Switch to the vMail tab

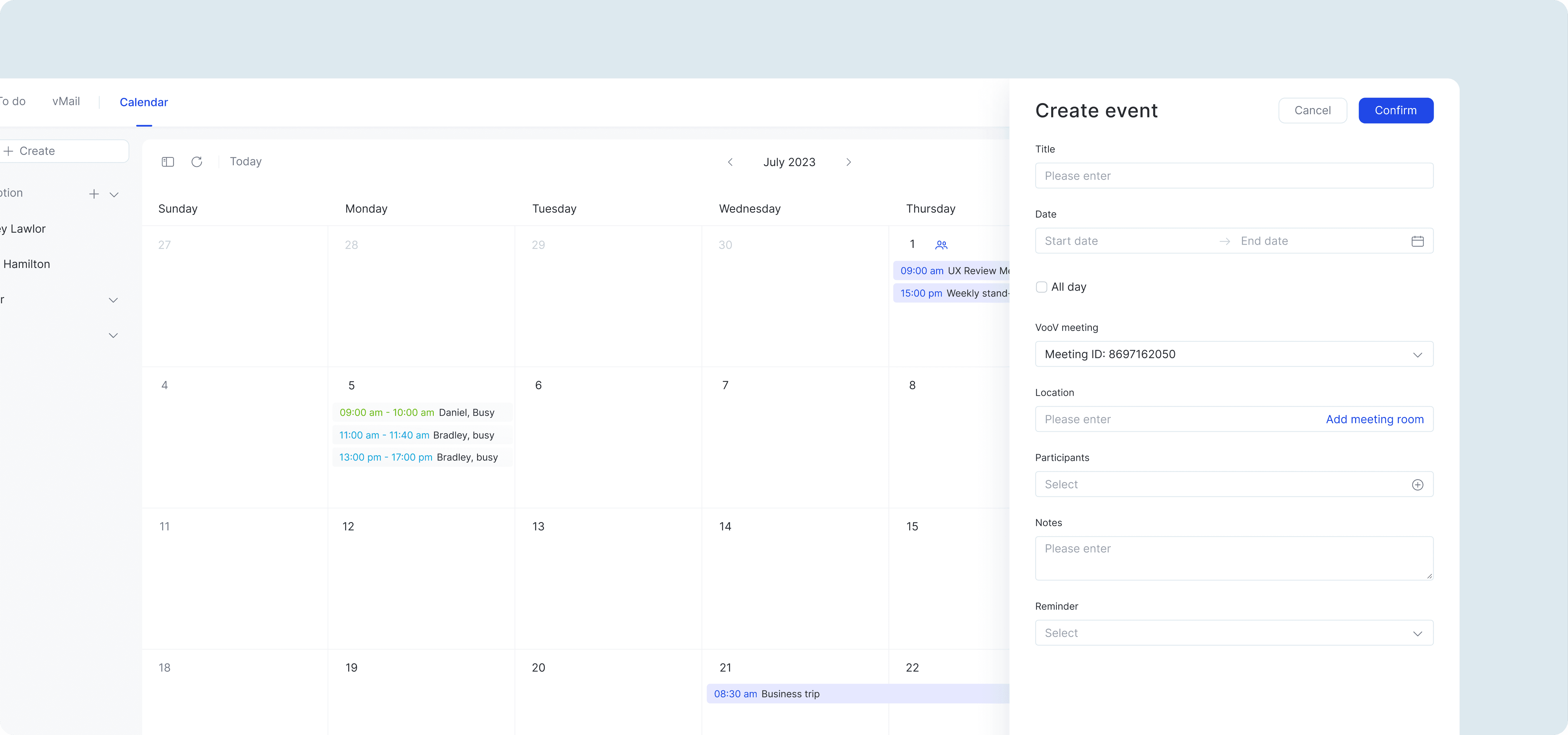click(66, 102)
